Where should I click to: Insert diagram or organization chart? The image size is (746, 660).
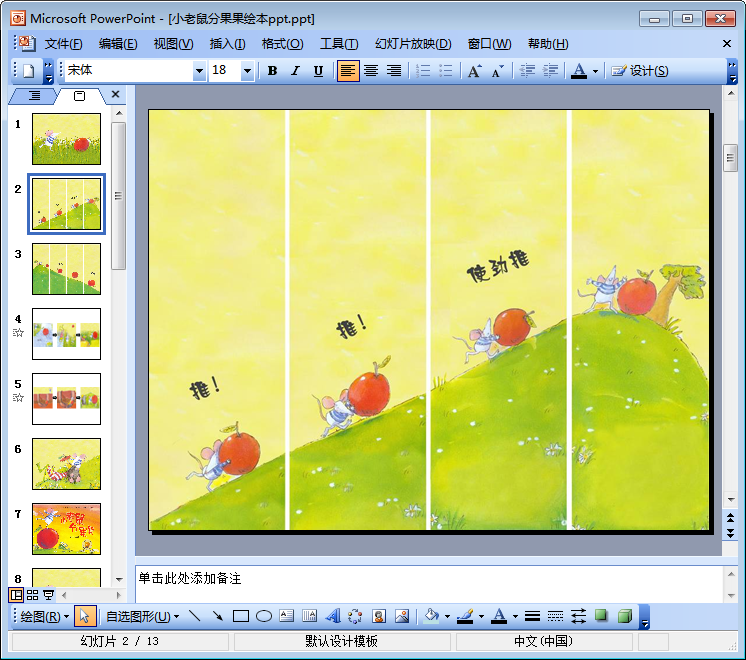355,616
